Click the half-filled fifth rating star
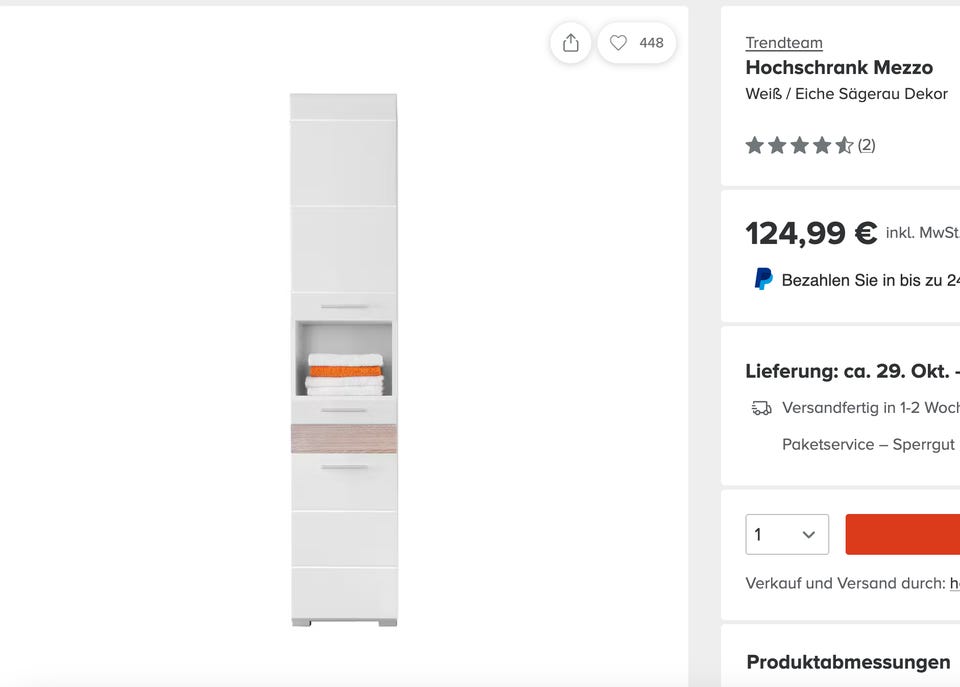The width and height of the screenshot is (960, 687). pyautogui.click(x=844, y=146)
